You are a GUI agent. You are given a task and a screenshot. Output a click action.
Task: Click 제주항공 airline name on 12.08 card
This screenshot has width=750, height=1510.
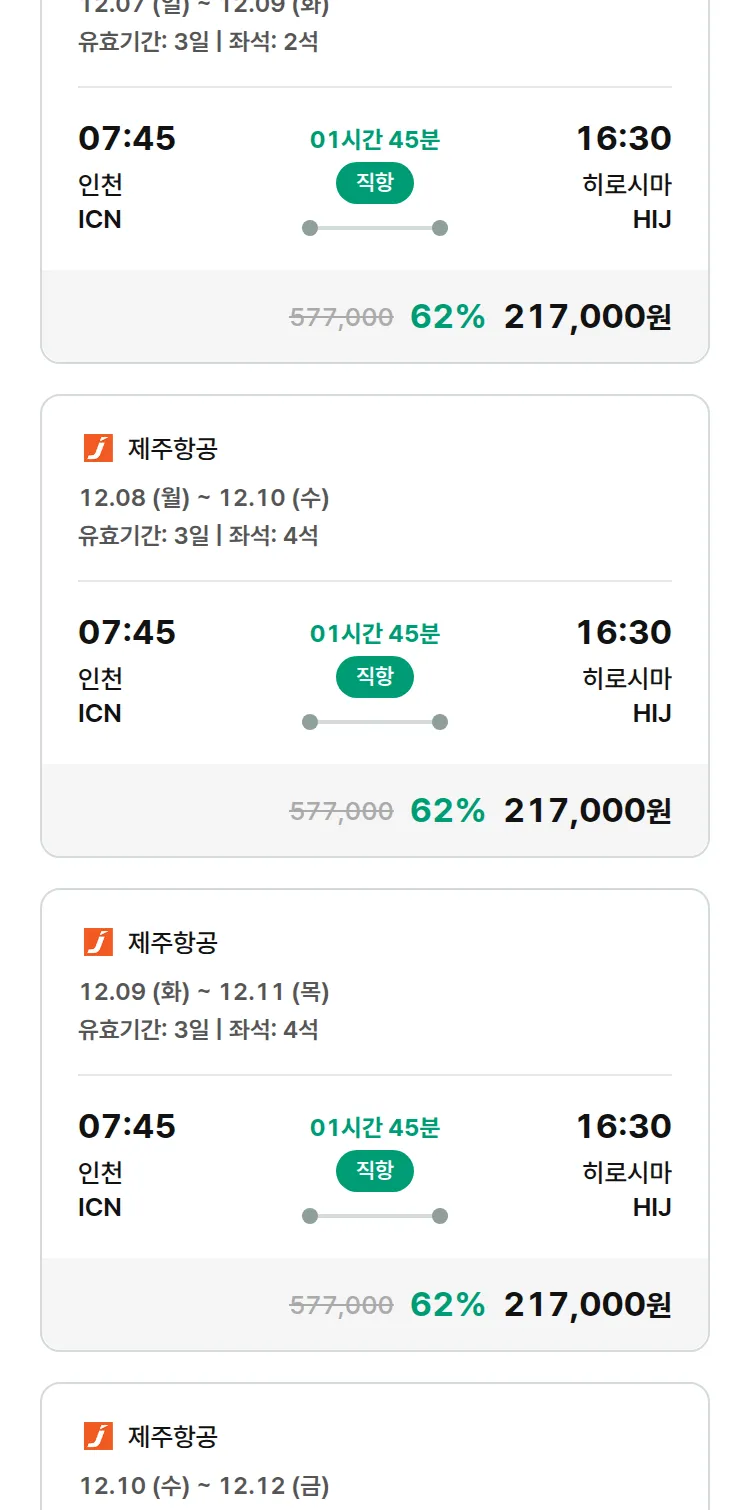pyautogui.click(x=172, y=449)
